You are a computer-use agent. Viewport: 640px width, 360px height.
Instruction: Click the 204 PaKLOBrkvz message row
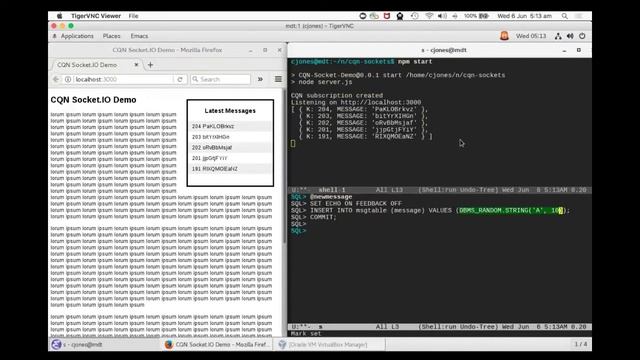(x=230, y=127)
